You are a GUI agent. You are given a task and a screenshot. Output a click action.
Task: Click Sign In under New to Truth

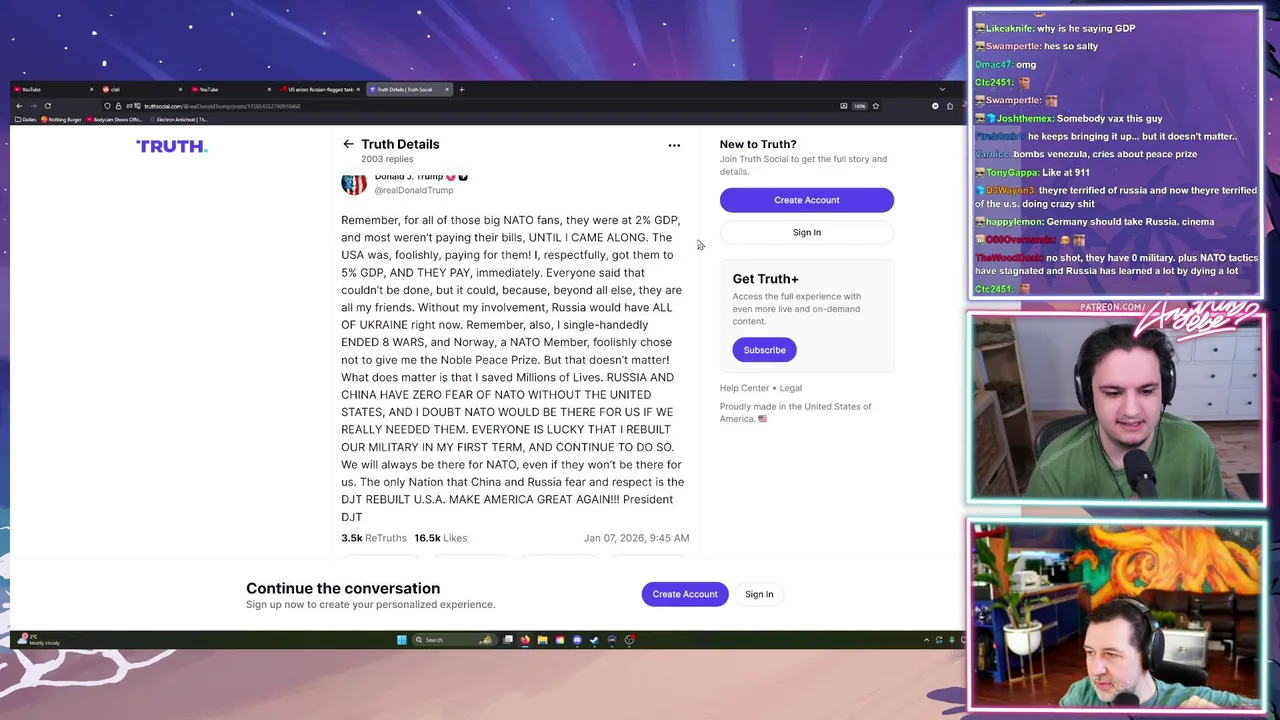click(806, 232)
